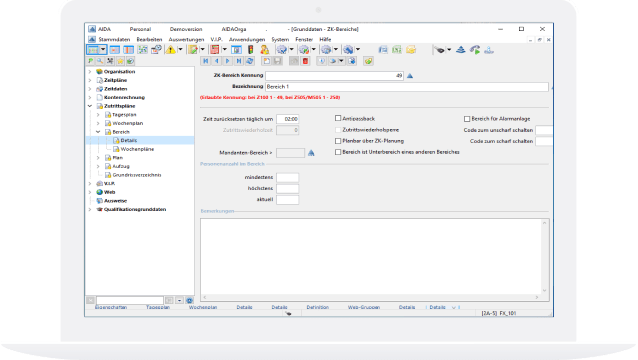The width and height of the screenshot is (638, 360).
Task: Expand the Aufzug tree node
Action: click(x=98, y=166)
